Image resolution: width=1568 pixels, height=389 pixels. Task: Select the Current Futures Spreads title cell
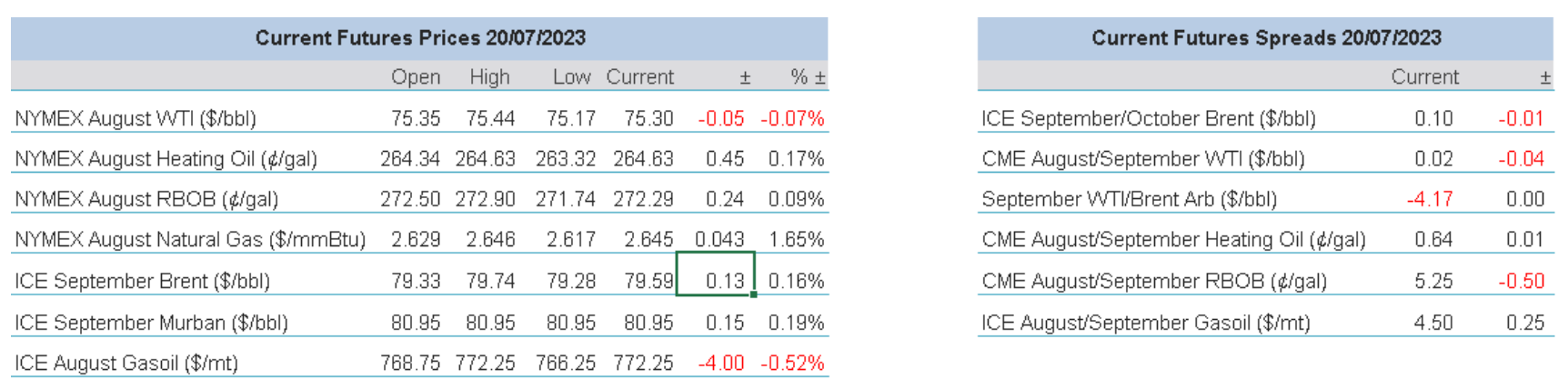(x=1265, y=38)
